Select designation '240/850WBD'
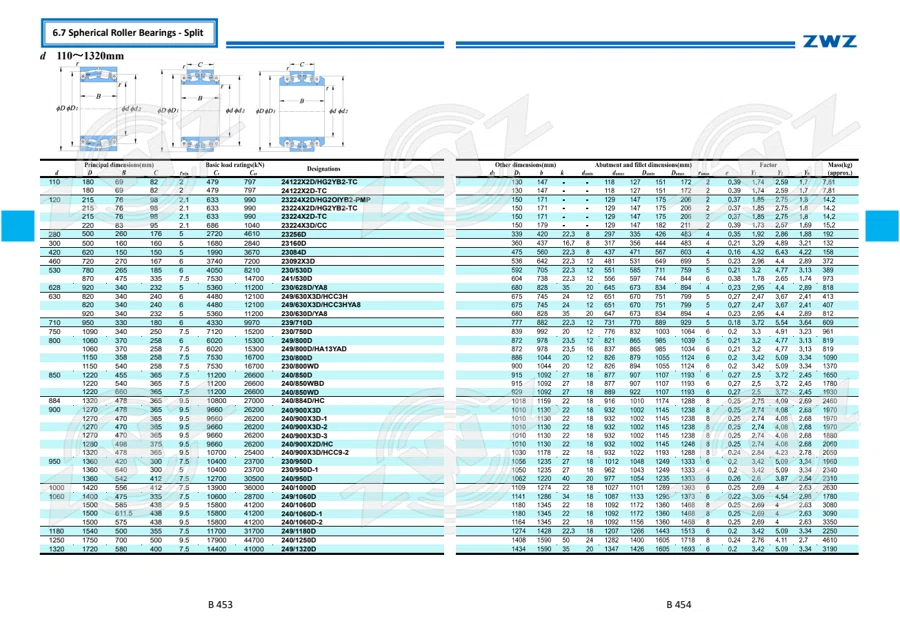Viewport: 900px width, 637px height. pos(302,383)
